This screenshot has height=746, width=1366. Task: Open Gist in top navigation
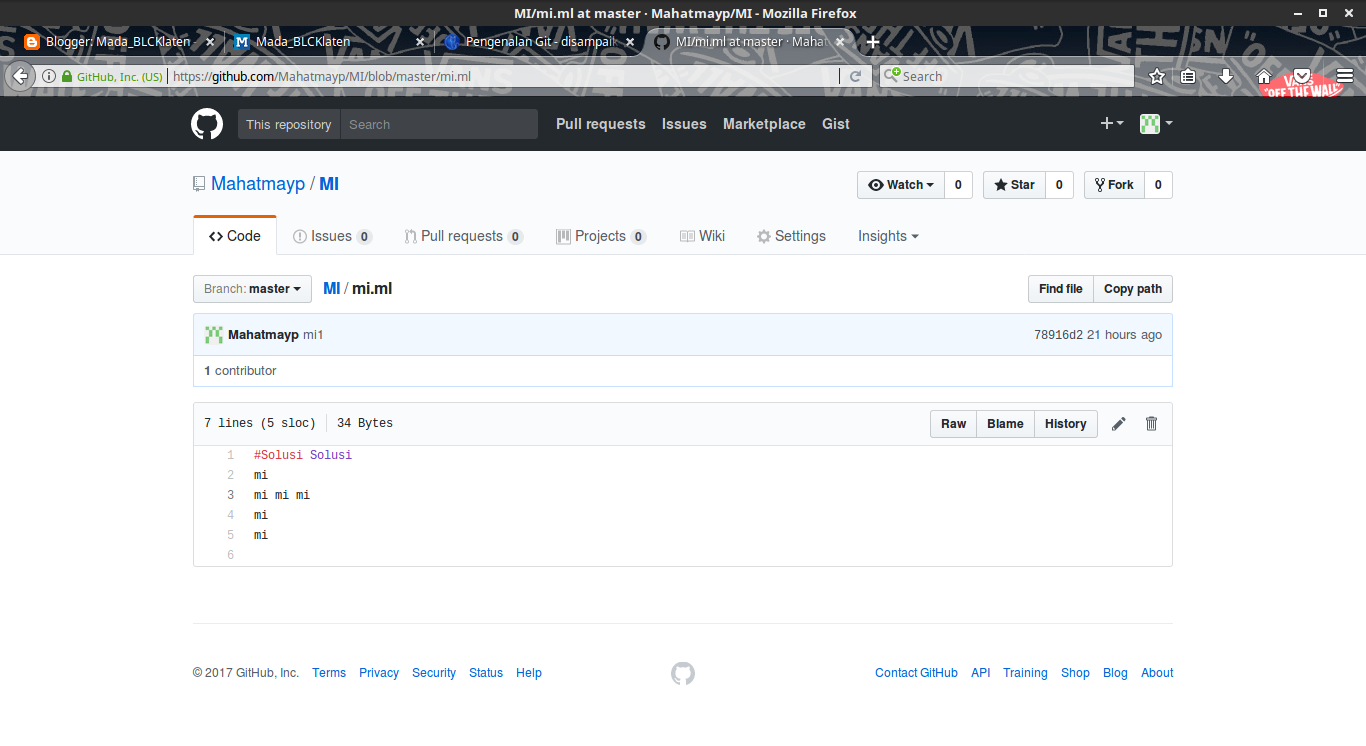(x=836, y=124)
